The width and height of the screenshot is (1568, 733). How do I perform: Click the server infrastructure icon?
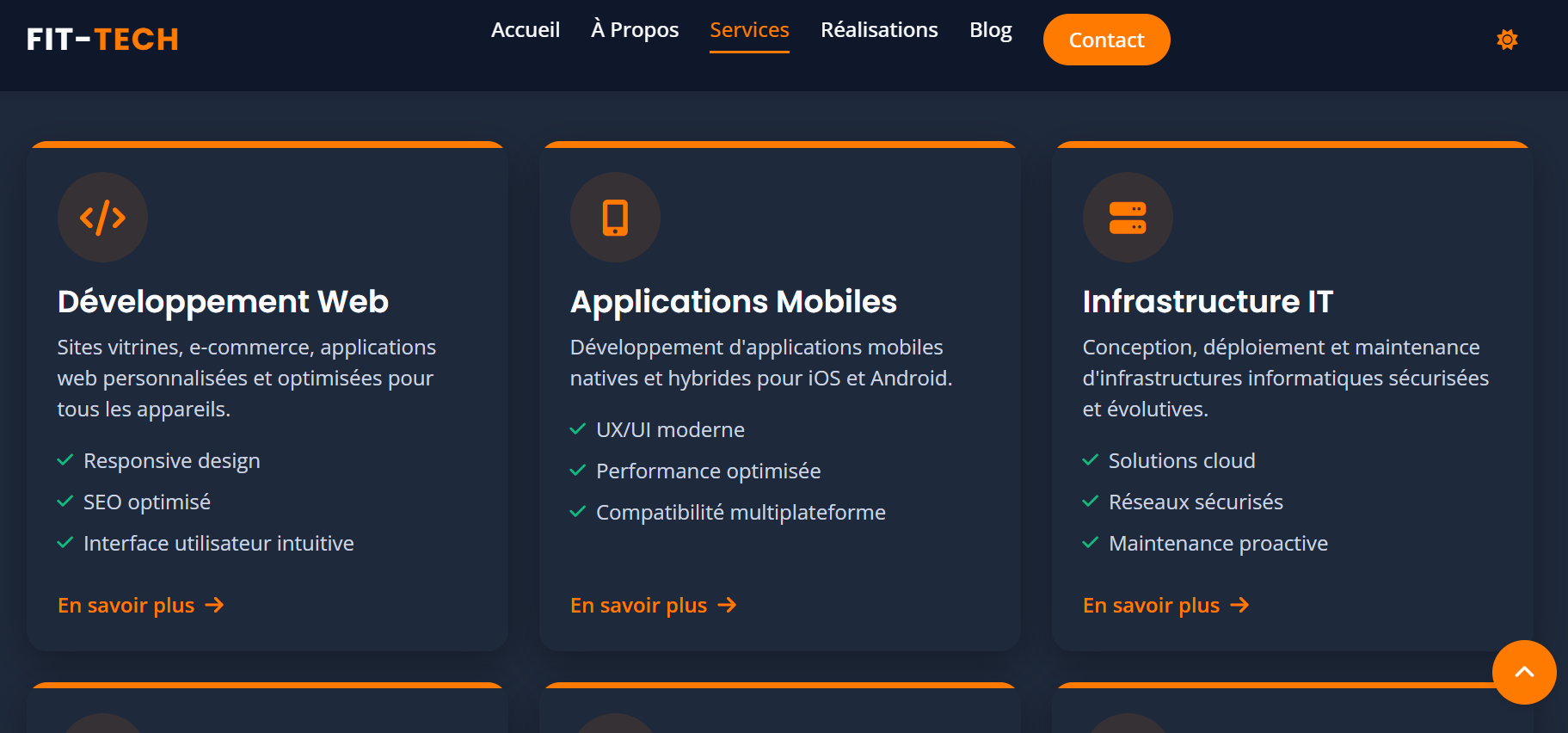tap(1127, 218)
